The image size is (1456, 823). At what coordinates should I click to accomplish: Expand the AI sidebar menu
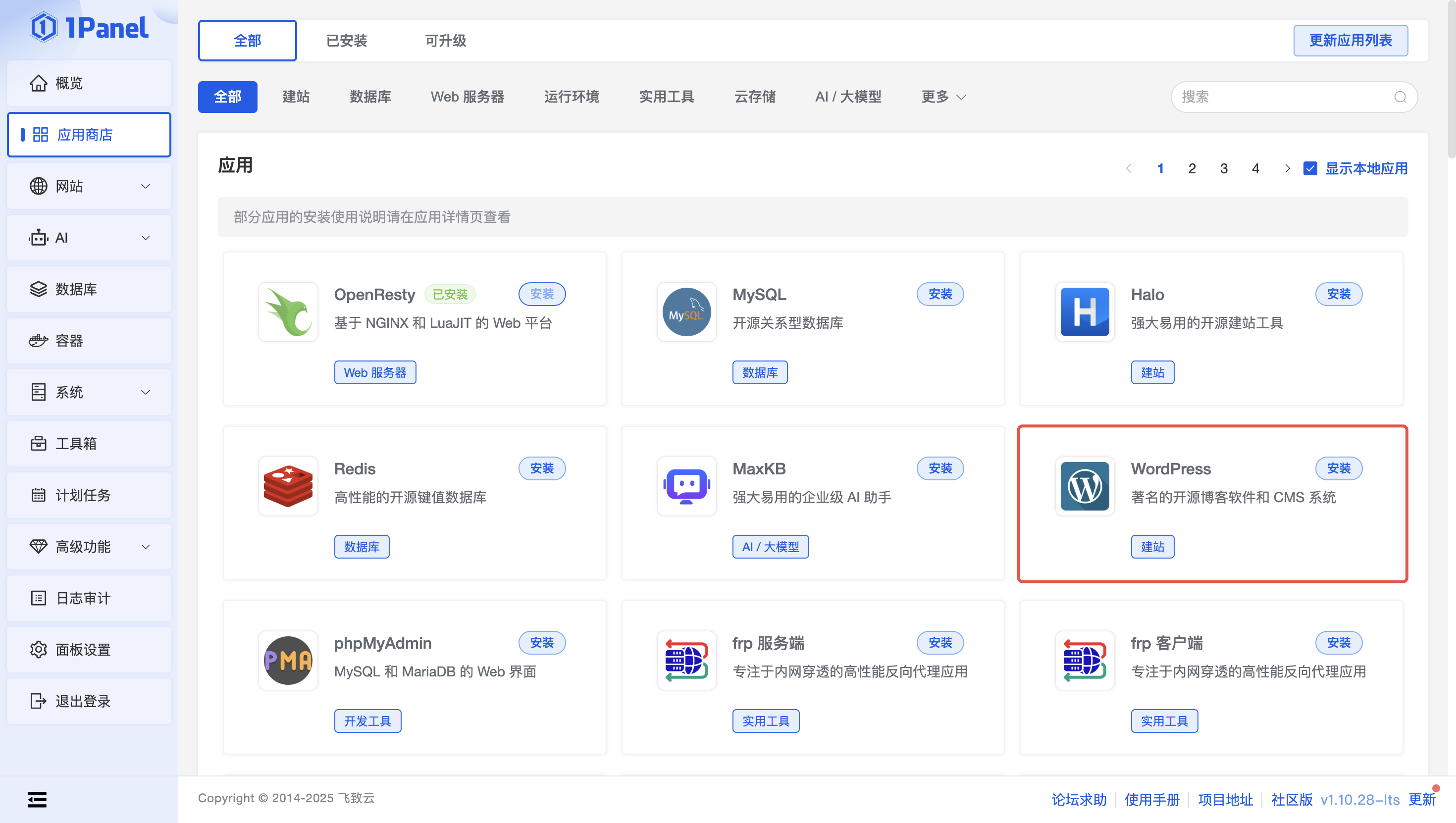point(89,237)
